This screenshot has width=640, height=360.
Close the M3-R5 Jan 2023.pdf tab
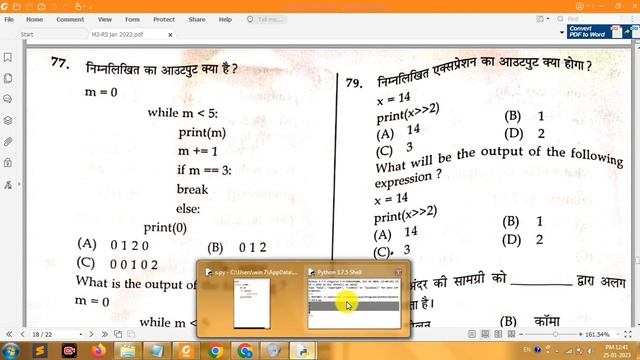[170, 35]
